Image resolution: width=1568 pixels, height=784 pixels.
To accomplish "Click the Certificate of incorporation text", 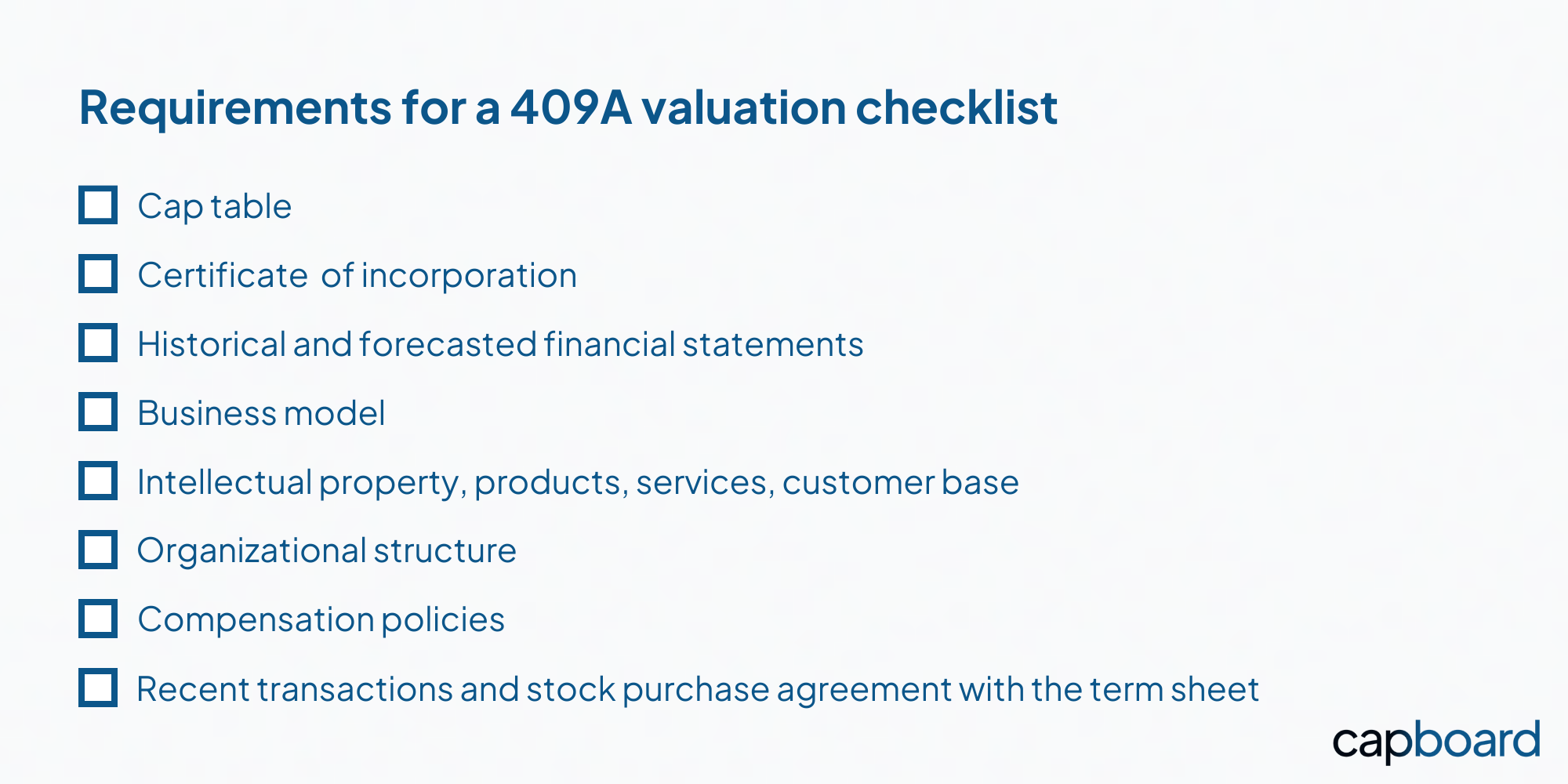I will point(358,276).
